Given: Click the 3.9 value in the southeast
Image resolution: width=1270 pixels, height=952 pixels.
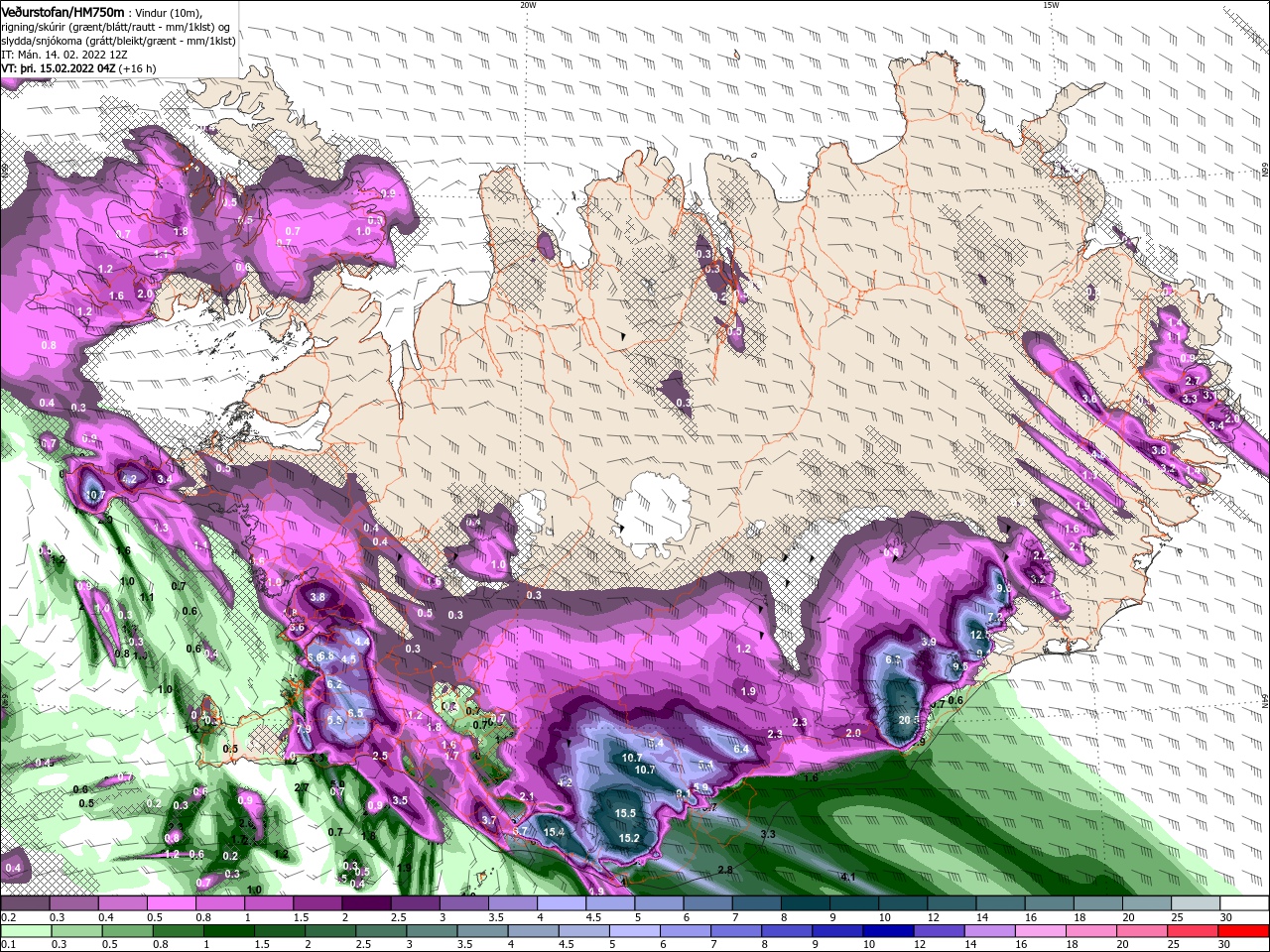Looking at the screenshot, I should tap(929, 642).
